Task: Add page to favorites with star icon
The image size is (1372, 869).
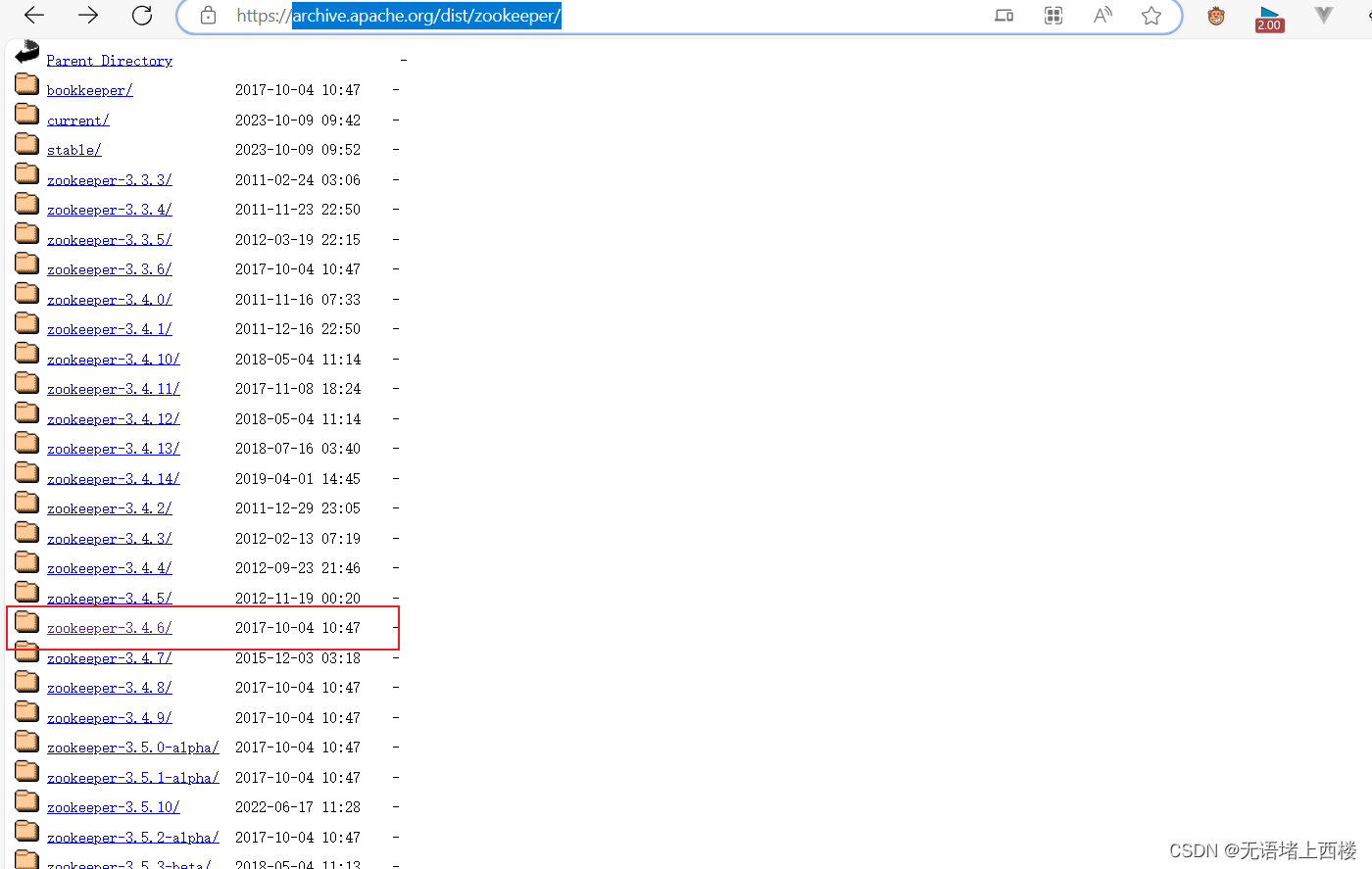Action: (x=1151, y=15)
